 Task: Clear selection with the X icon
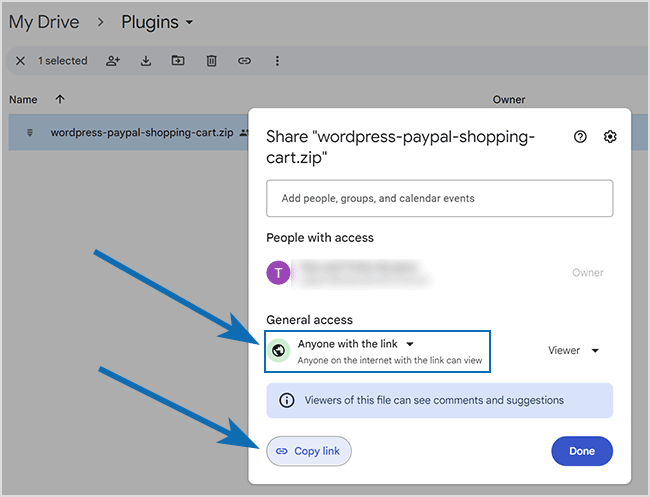pos(20,61)
